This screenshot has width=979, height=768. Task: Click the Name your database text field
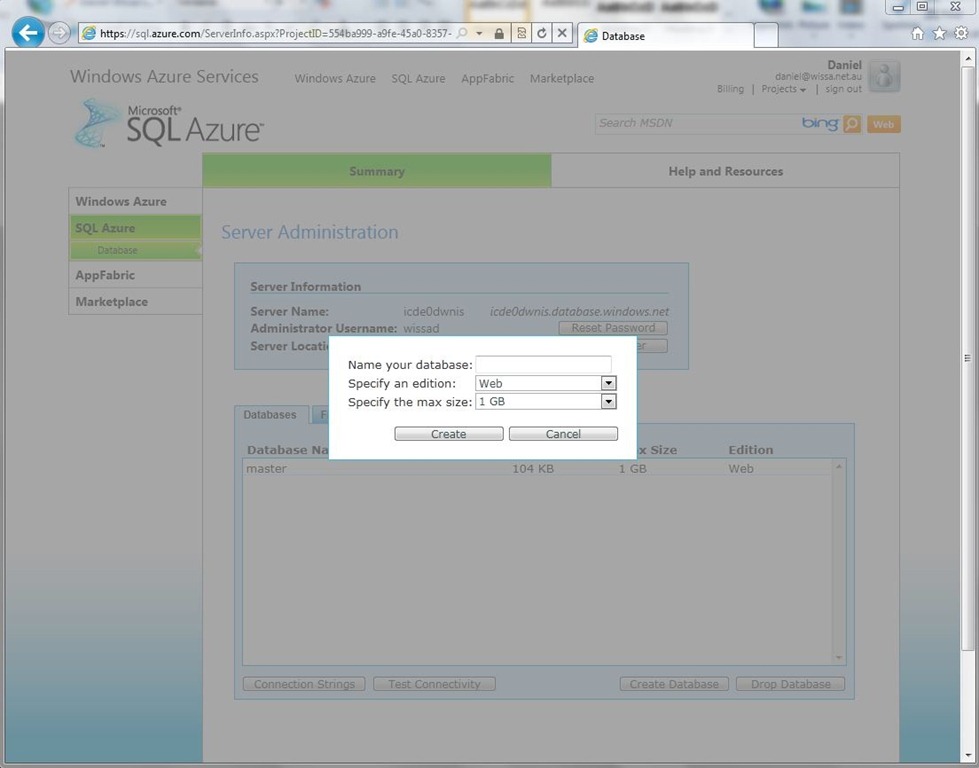tap(543, 364)
